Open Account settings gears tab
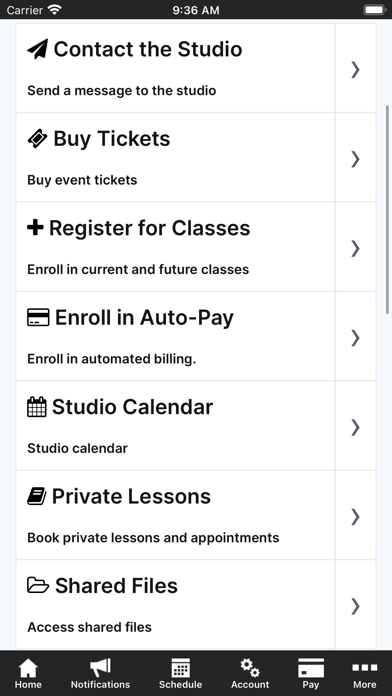The height and width of the screenshot is (696, 392). (250, 673)
